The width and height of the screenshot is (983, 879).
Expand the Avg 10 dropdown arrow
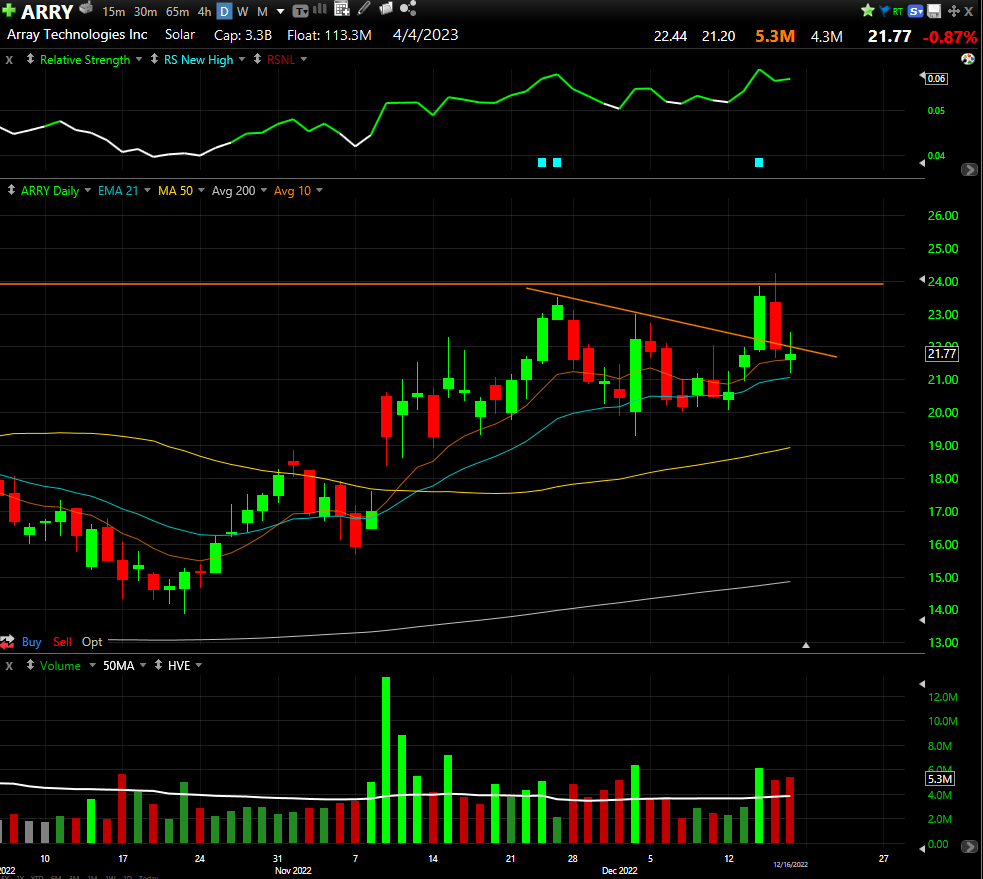(x=319, y=190)
